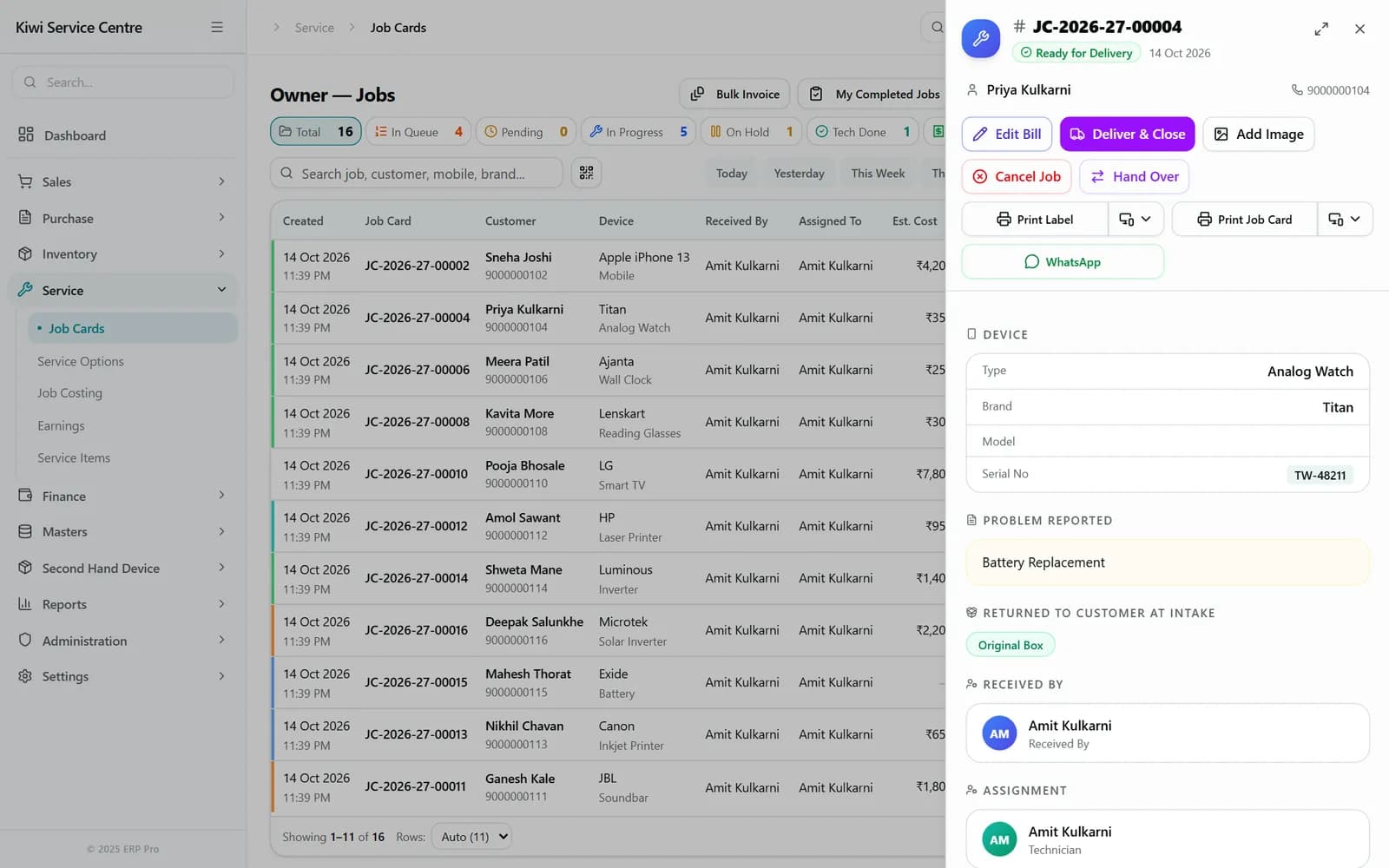Click the Hand Over button
Image resolution: width=1389 pixels, height=868 pixels.
1135,176
